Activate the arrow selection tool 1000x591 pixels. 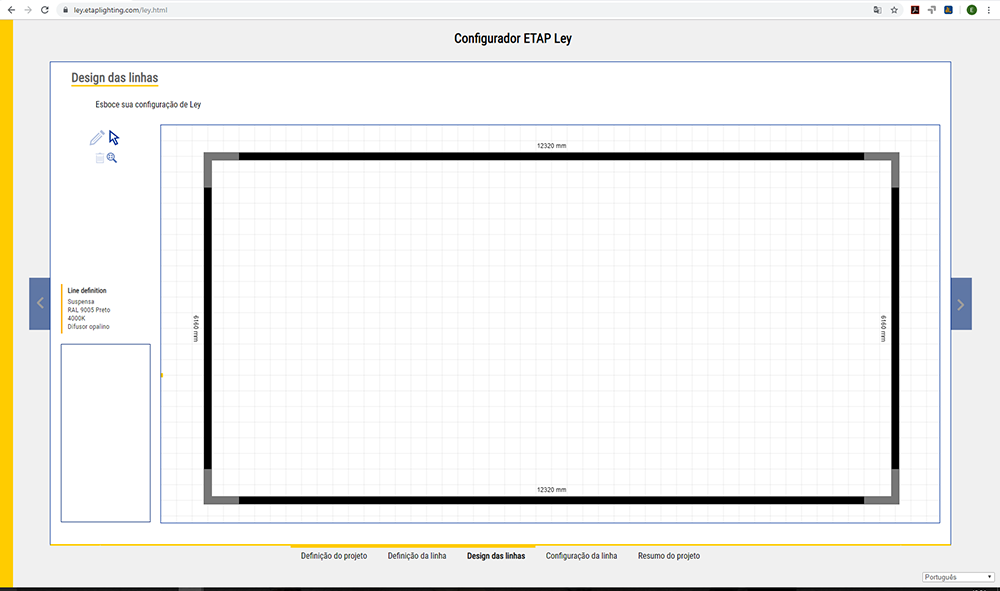[x=114, y=138]
